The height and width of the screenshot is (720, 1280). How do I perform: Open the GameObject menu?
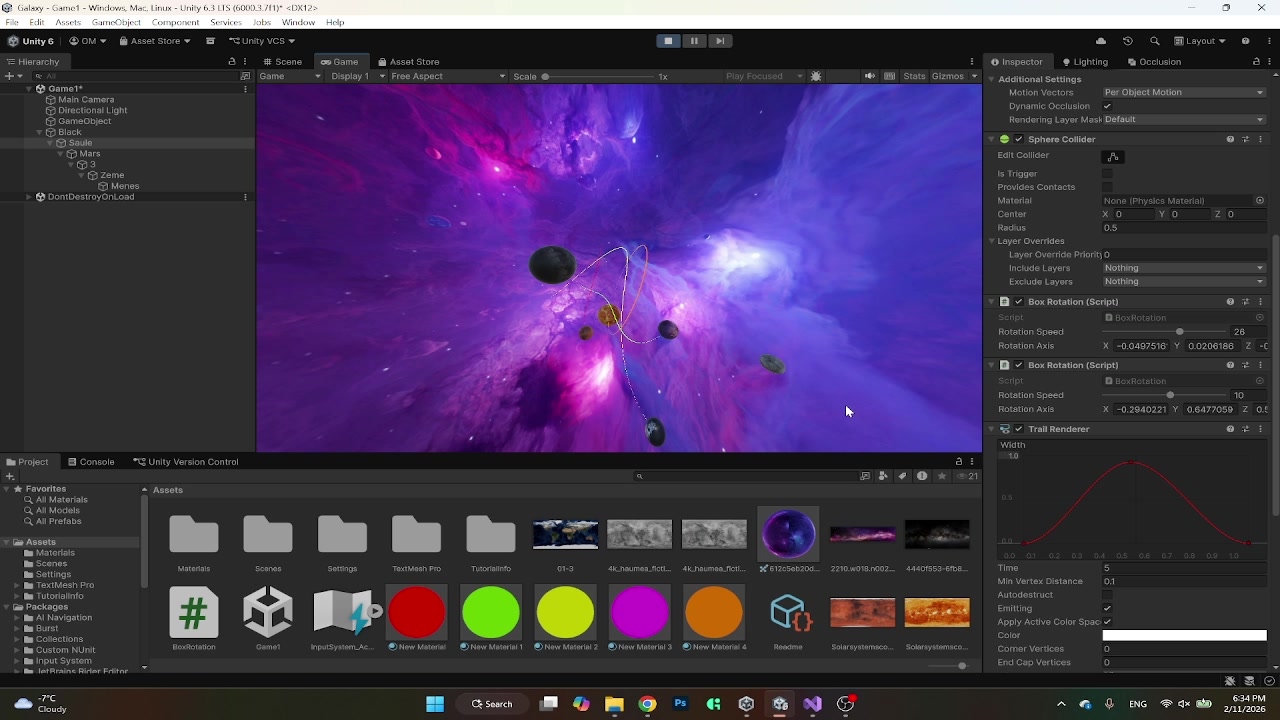(116, 22)
